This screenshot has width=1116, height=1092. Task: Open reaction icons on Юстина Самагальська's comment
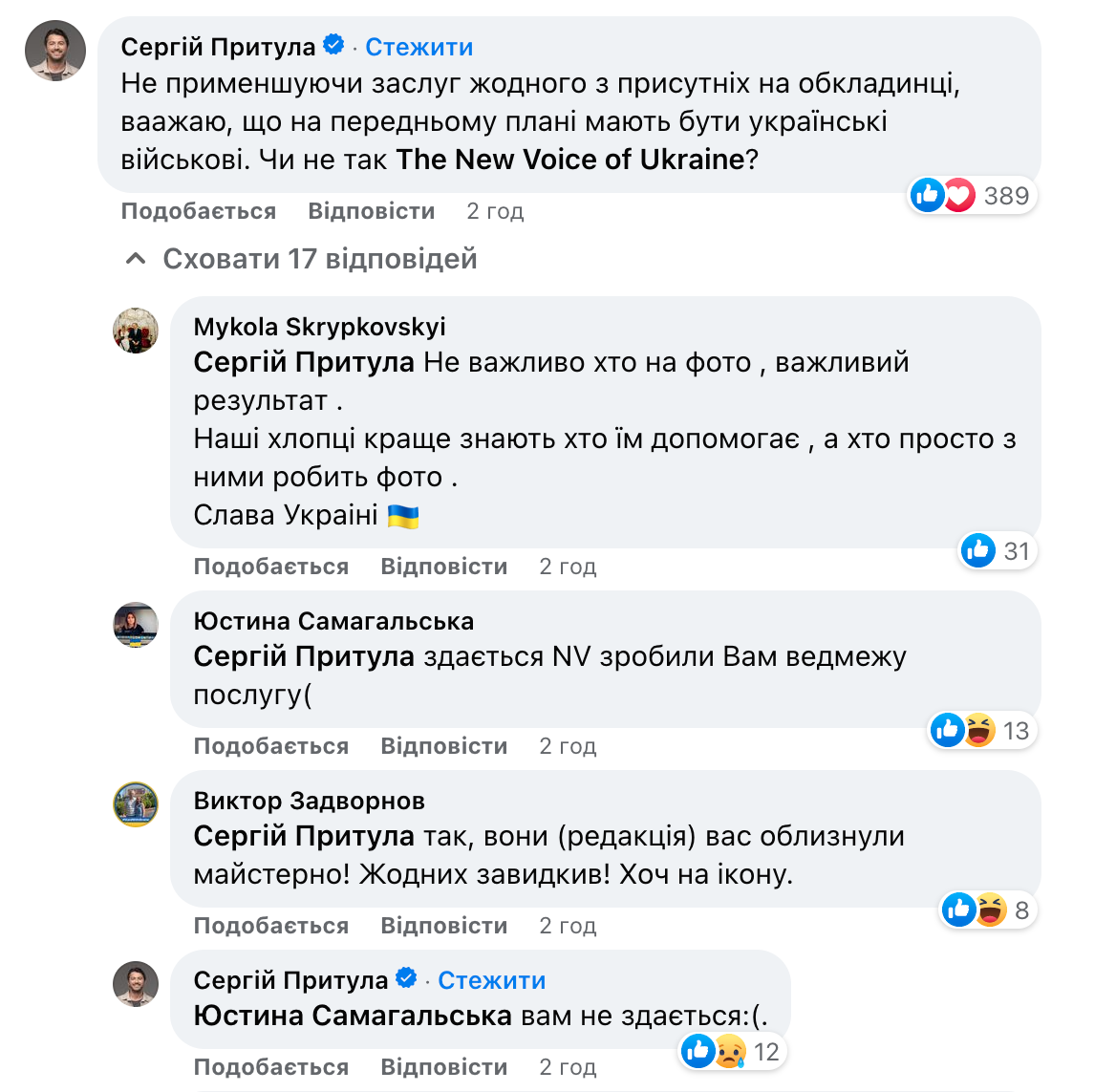(x=963, y=731)
